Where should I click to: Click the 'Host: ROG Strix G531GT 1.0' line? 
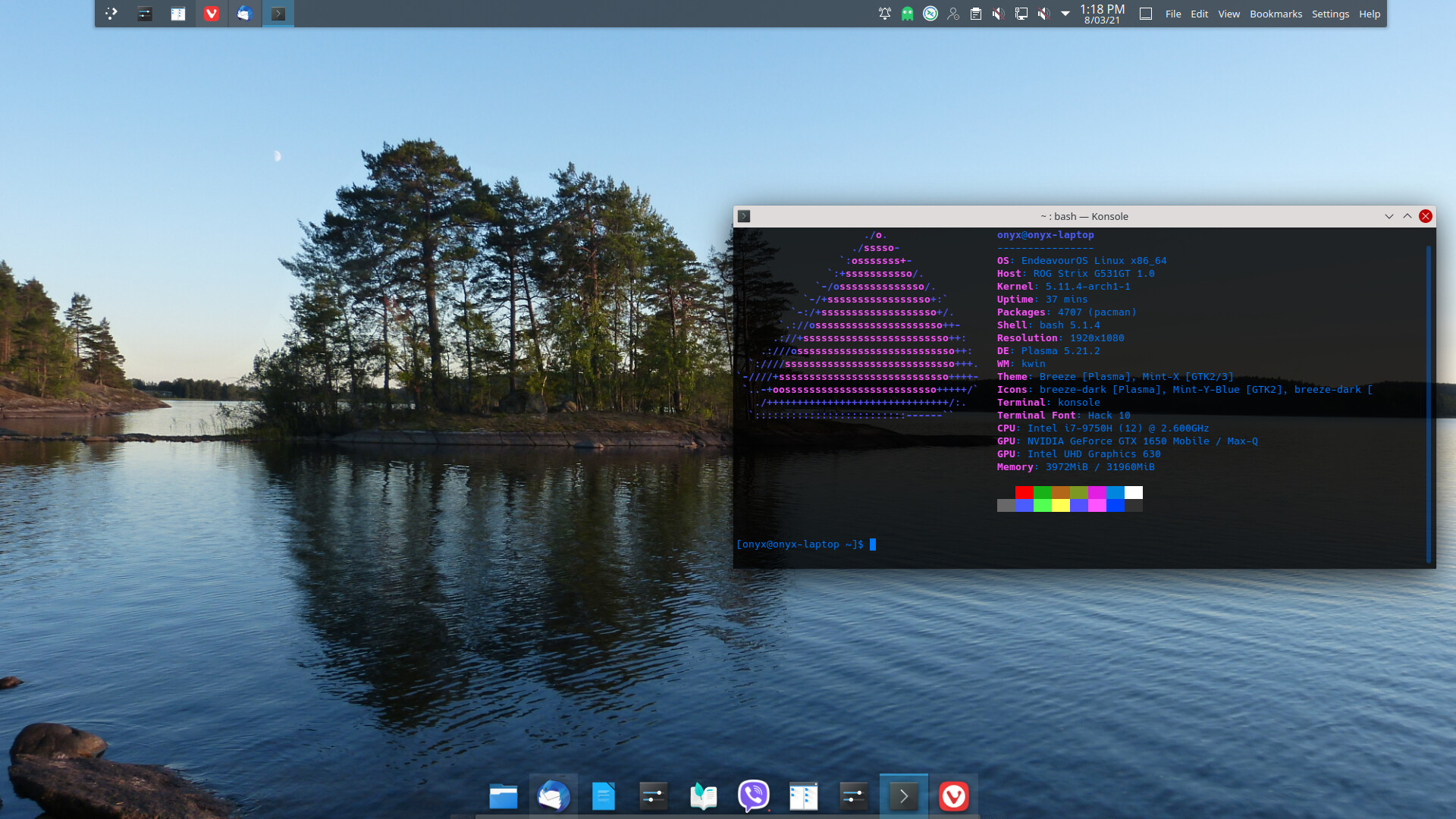point(1076,274)
